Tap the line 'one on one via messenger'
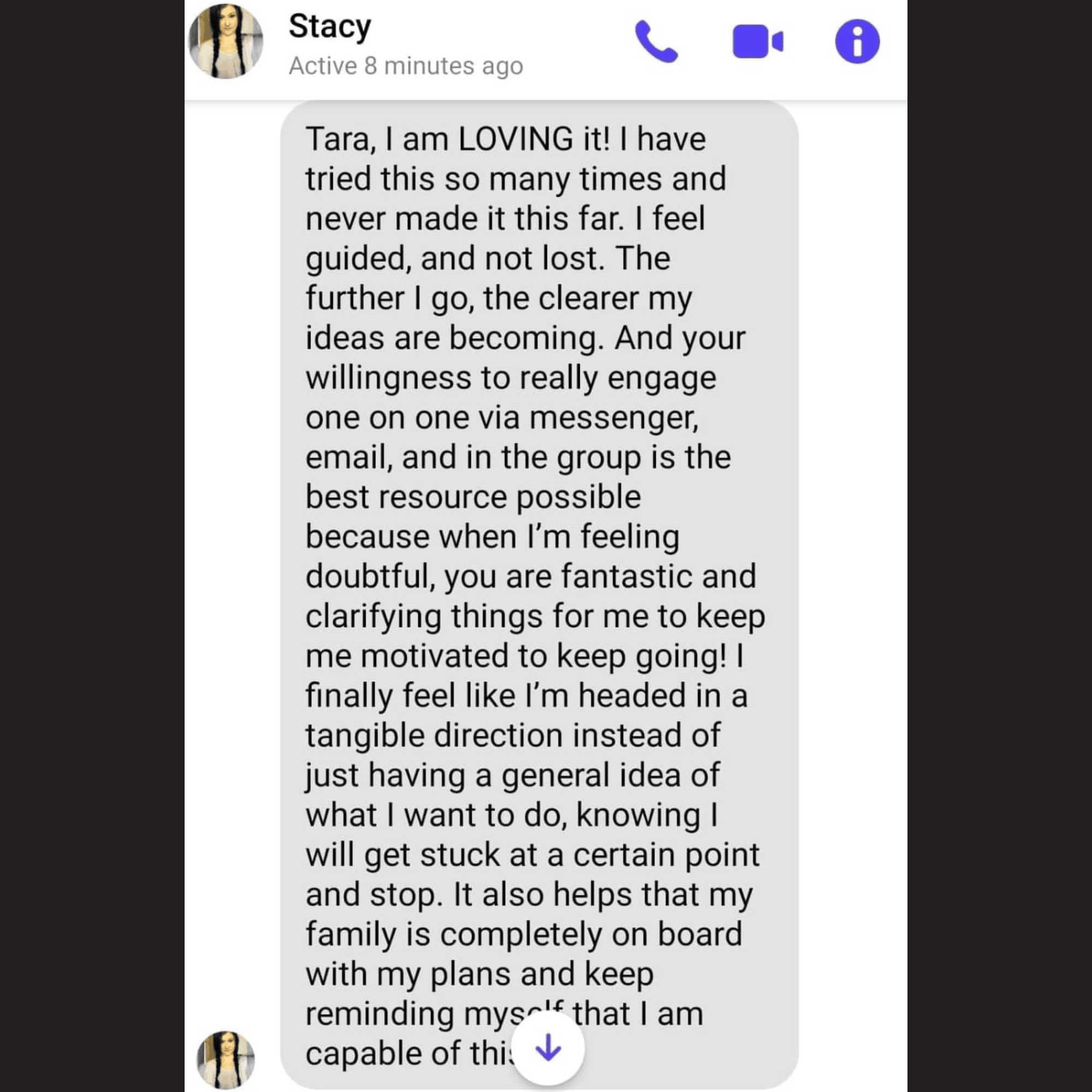The image size is (1092, 1092). (502, 418)
